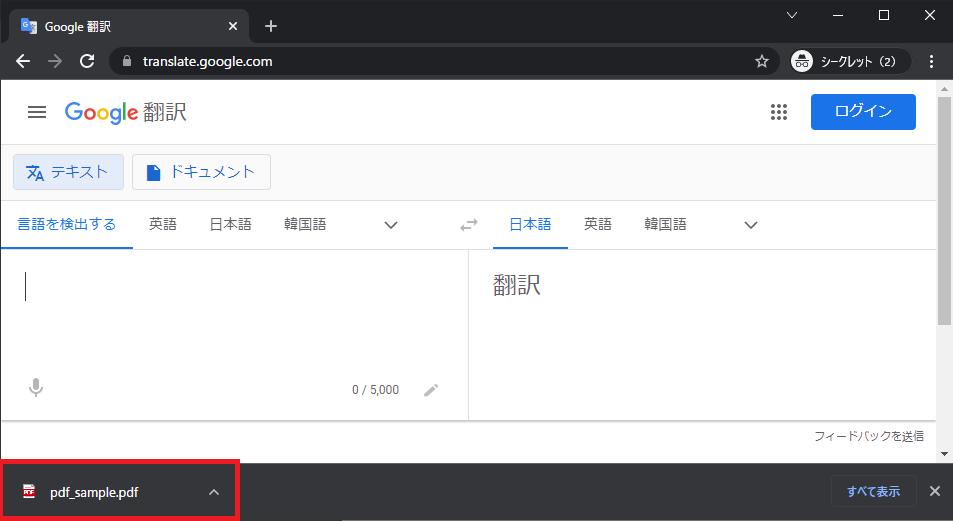This screenshot has width=953, height=521.
Task: Select 日本語 as the target language
Action: click(530, 224)
